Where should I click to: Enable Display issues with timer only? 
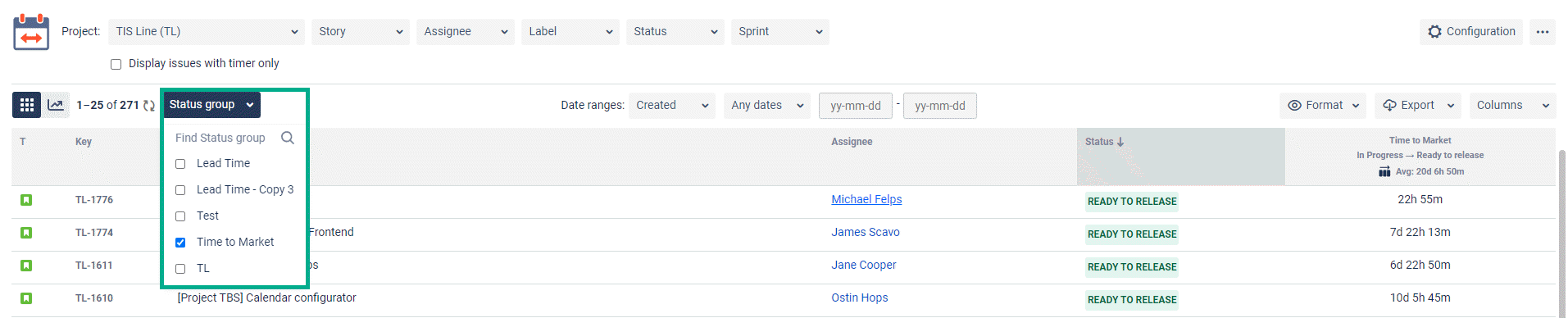116,64
